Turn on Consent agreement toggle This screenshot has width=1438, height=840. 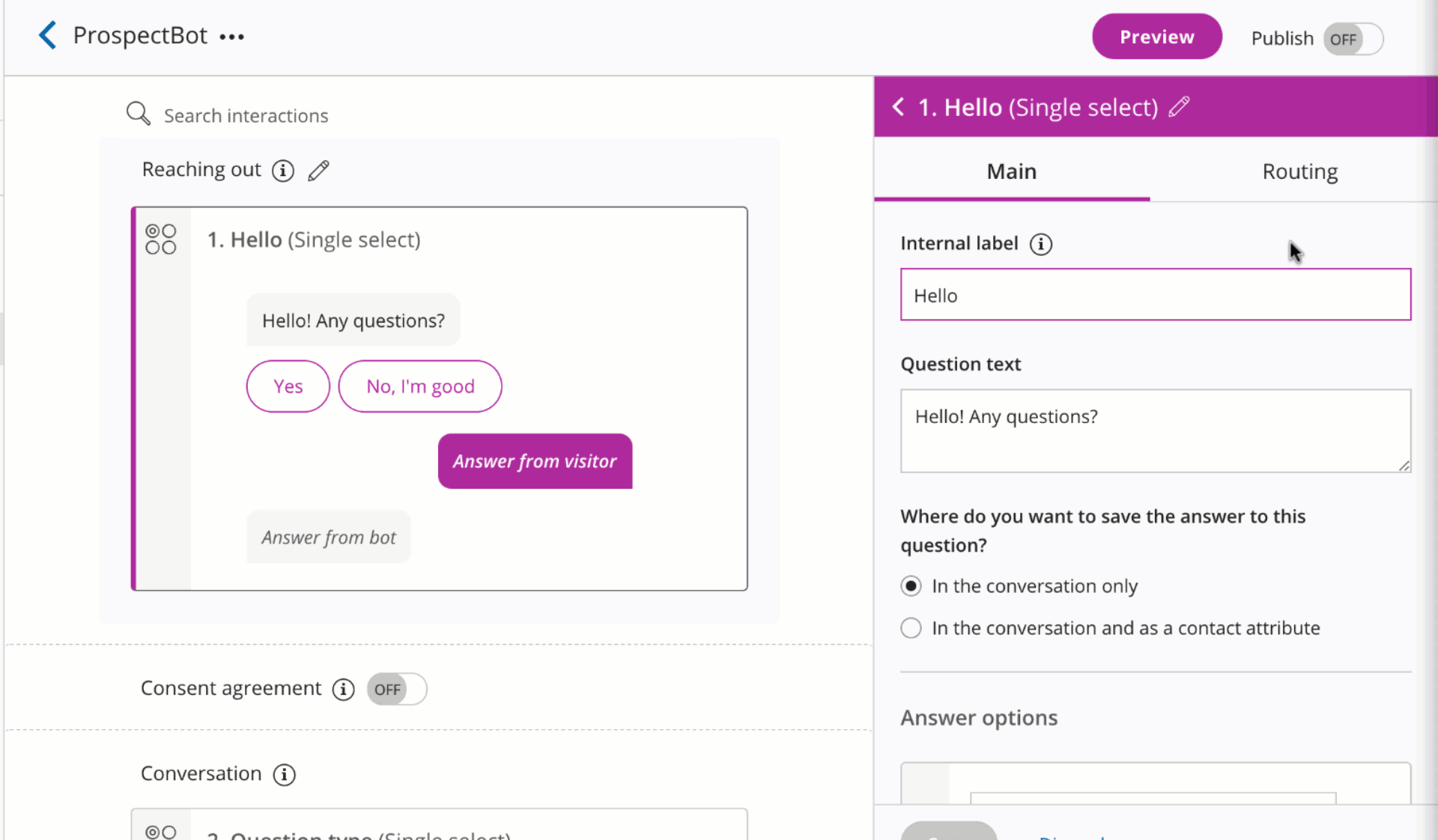click(396, 689)
